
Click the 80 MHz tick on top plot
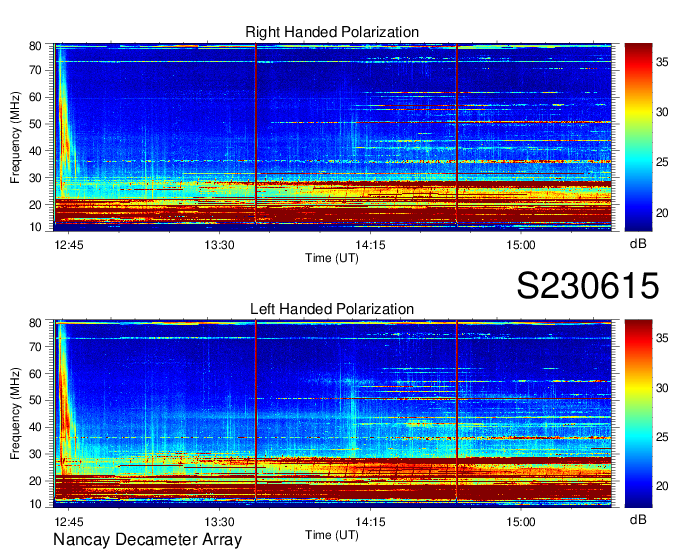(35, 46)
